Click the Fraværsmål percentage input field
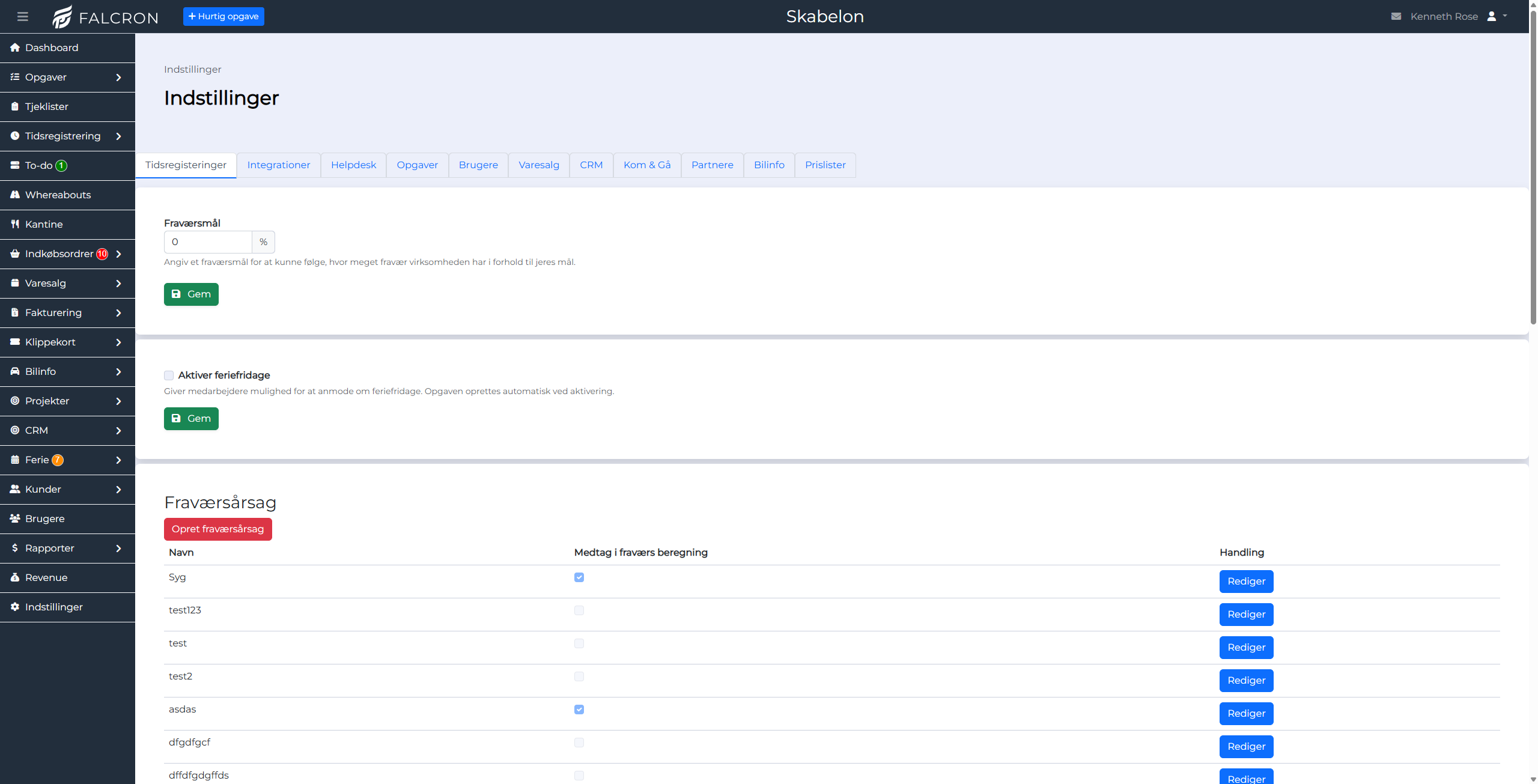The image size is (1538, 784). pyautogui.click(x=208, y=242)
